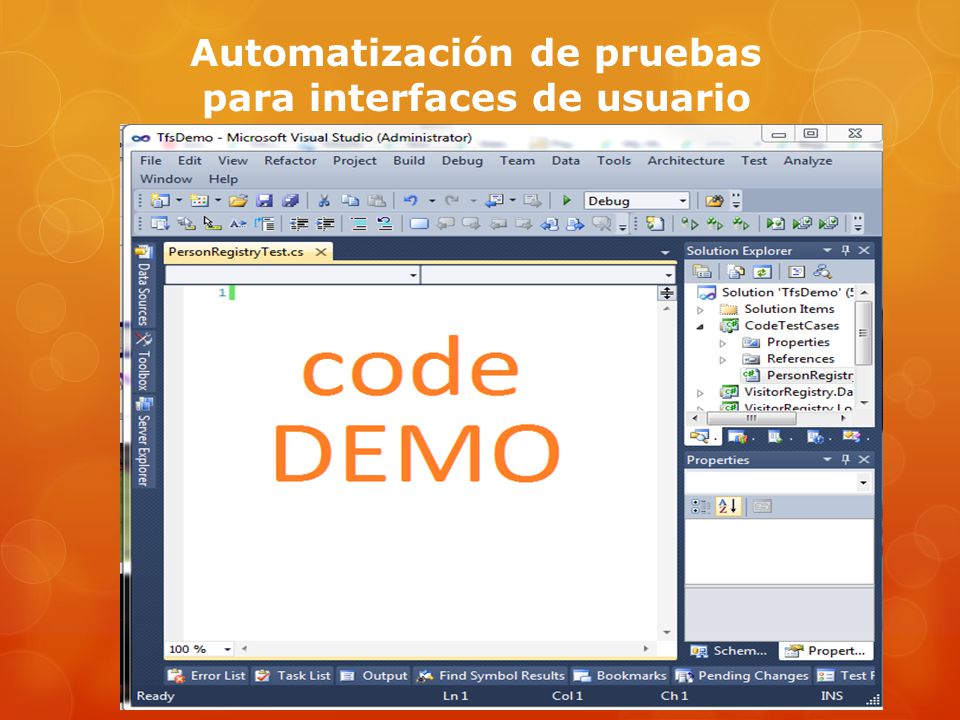This screenshot has width=960, height=720.
Task: Save the current file with the floppy icon
Action: pos(264,201)
